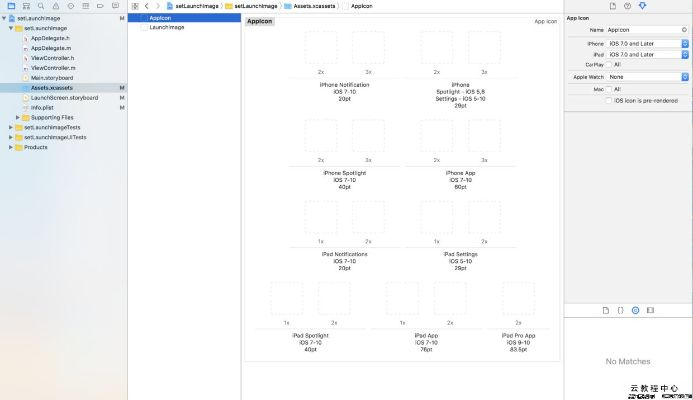Select the iPhone App 60pt 2x image well
Image resolution: width=693 pixels, height=400 pixels.
(x=436, y=136)
